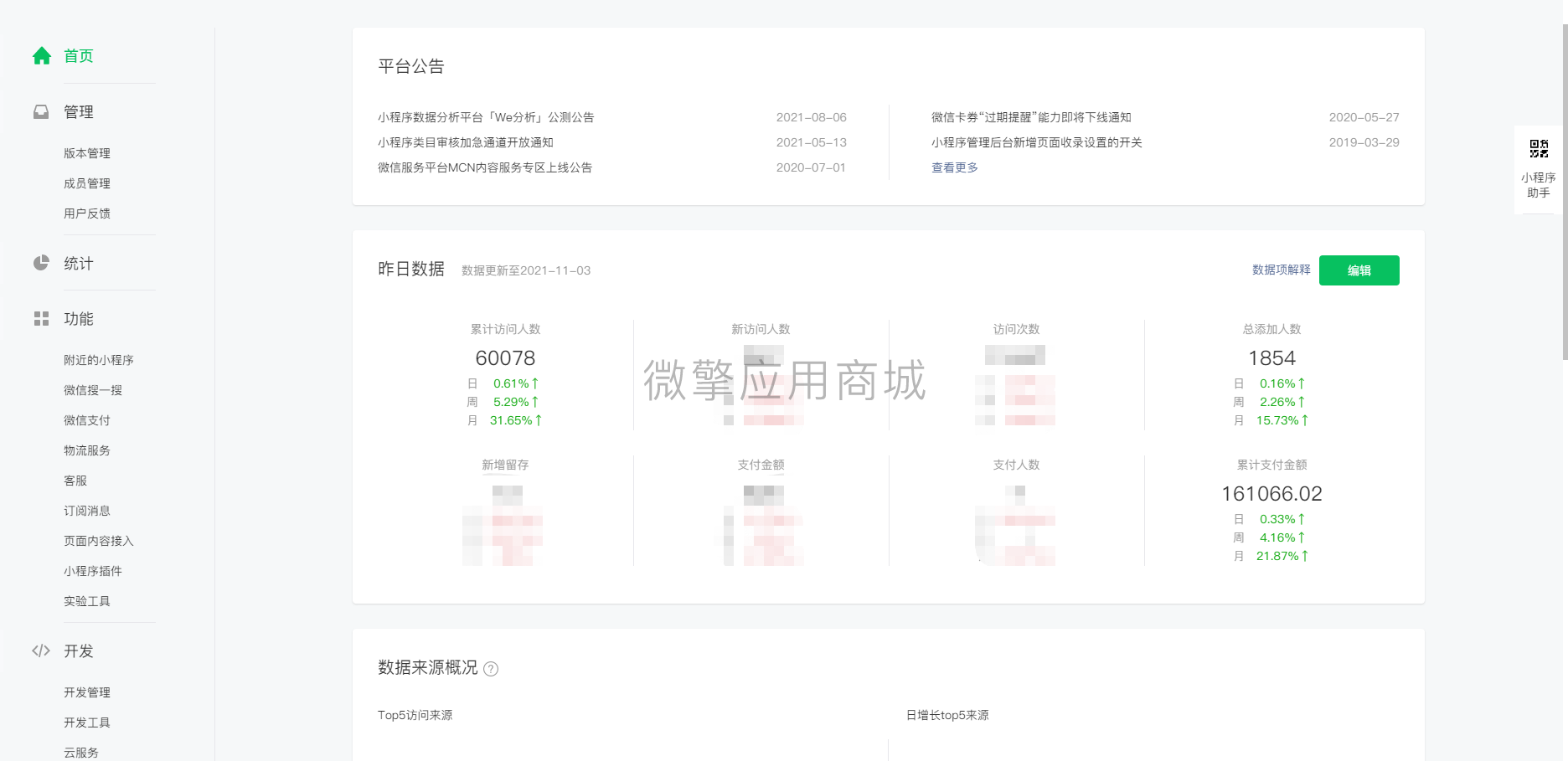Open the MCN内容服务专区上线公告 announcement
This screenshot has width=1568, height=761.
pos(485,167)
